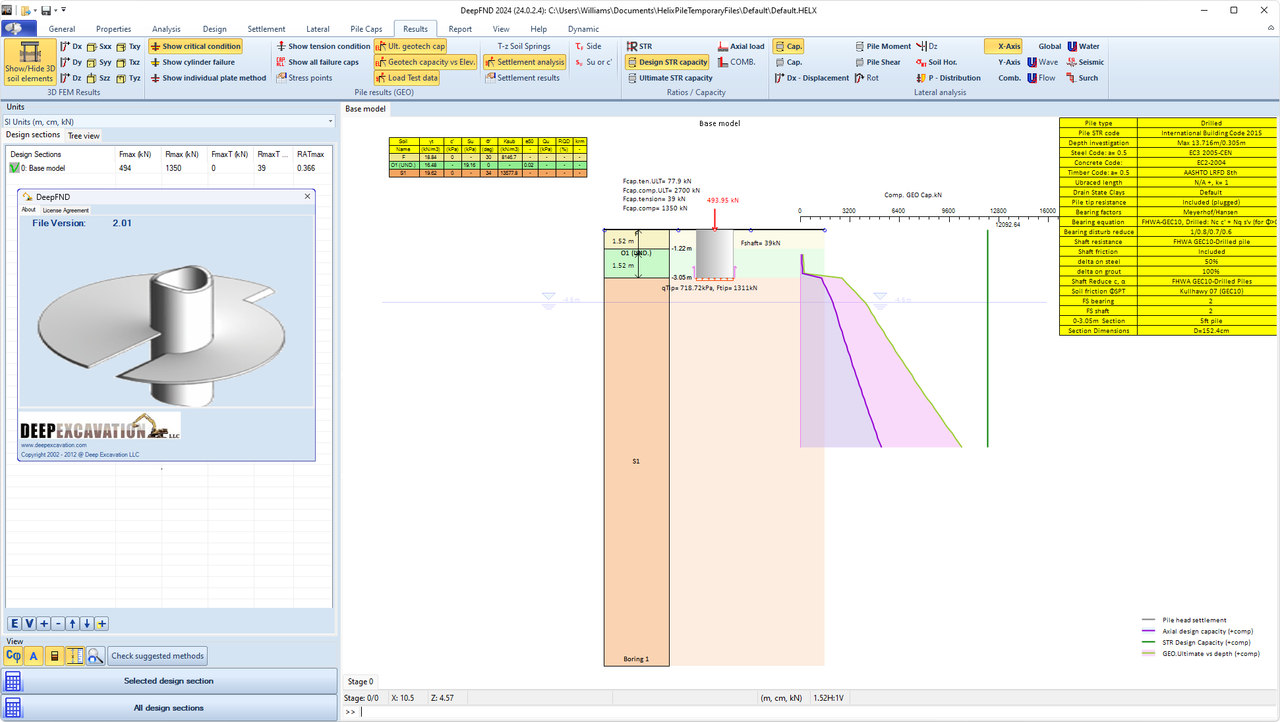Select Ultimate STR capacity

tap(669, 78)
